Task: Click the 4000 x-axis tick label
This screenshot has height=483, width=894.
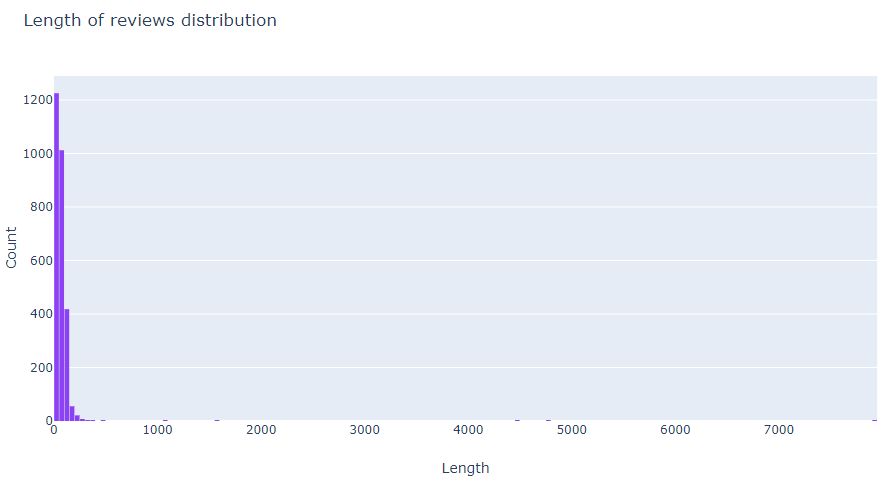Action: point(469,430)
